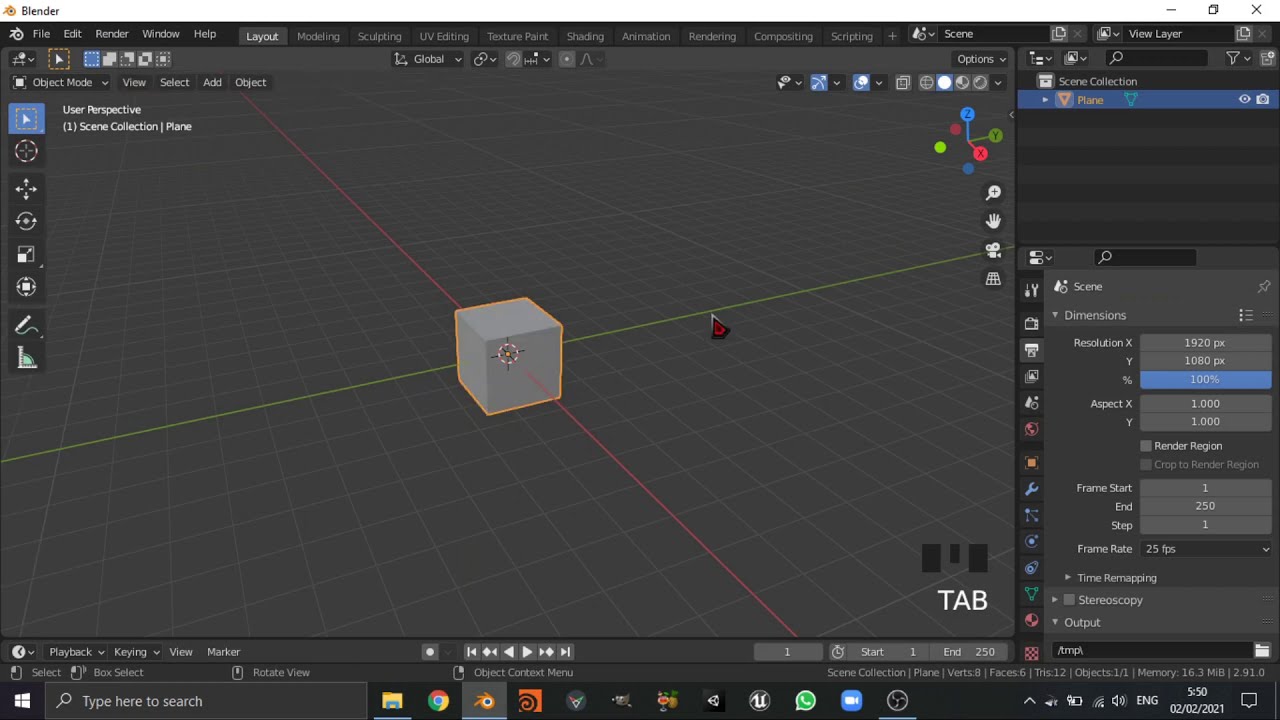Open the World properties tab
The height and width of the screenshot is (720, 1280).
(x=1031, y=429)
